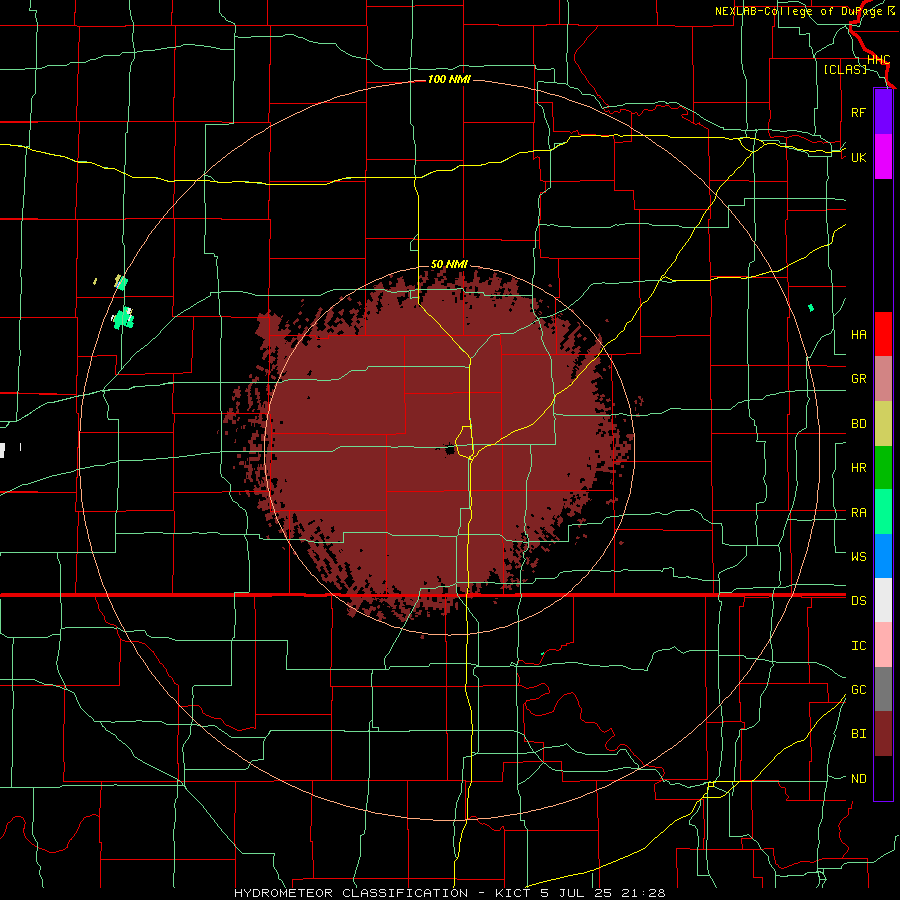Click the small yellow-blue echo above the rain echo
This screenshot has height=900, width=900.
click(121, 282)
